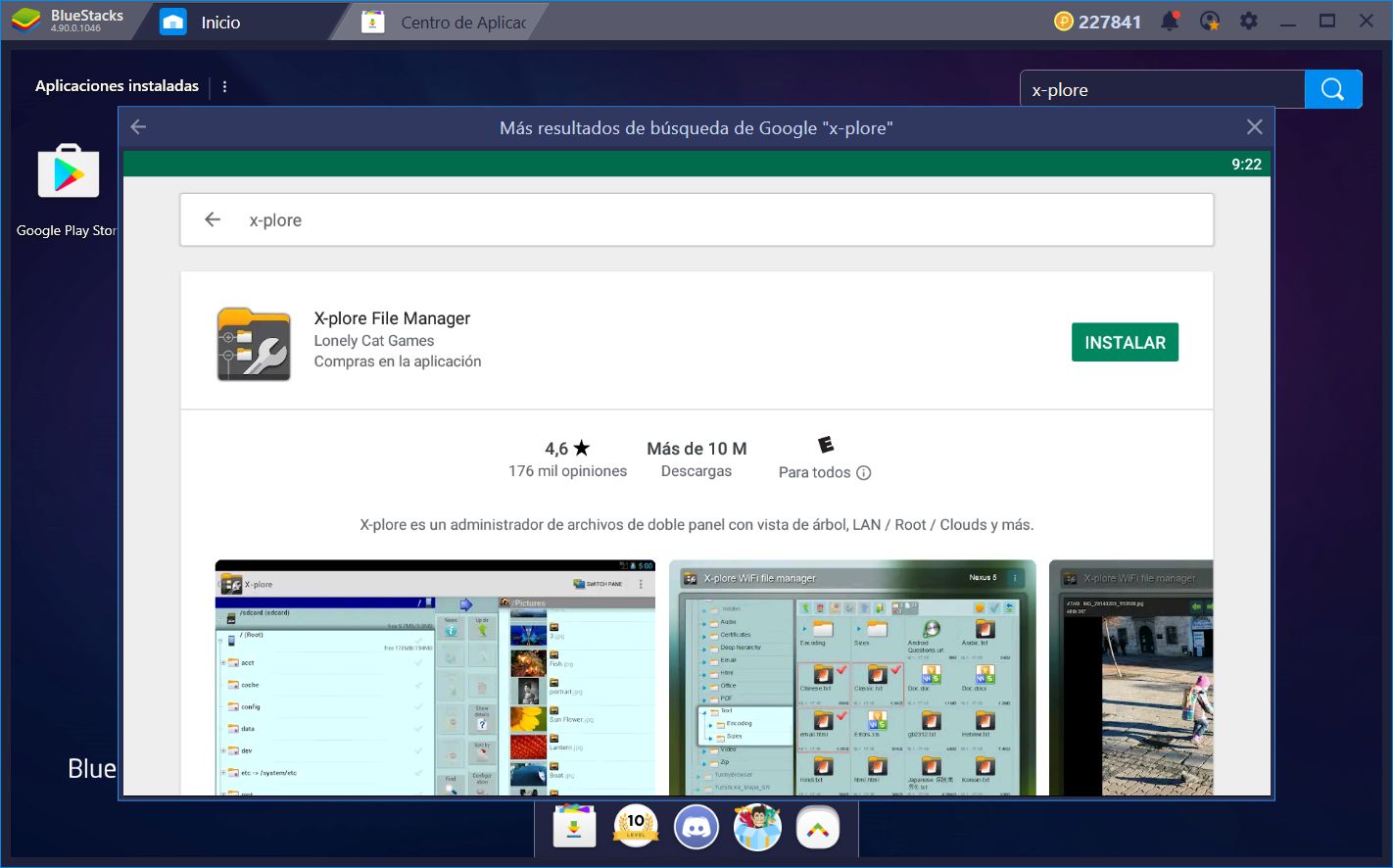Go back in the search results dialog
Viewport: 1393px width, 868px height.
coord(138,127)
